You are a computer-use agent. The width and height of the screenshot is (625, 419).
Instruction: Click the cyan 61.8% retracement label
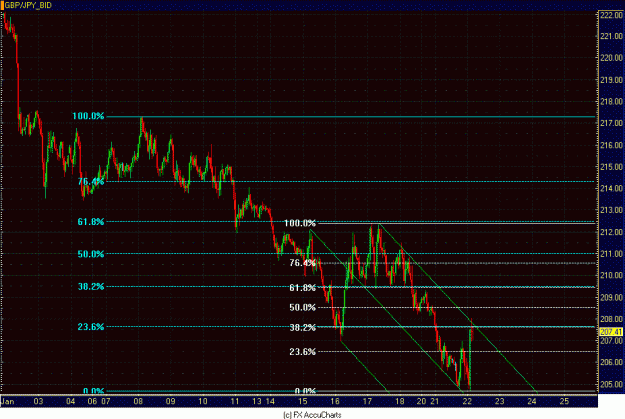(x=91, y=222)
